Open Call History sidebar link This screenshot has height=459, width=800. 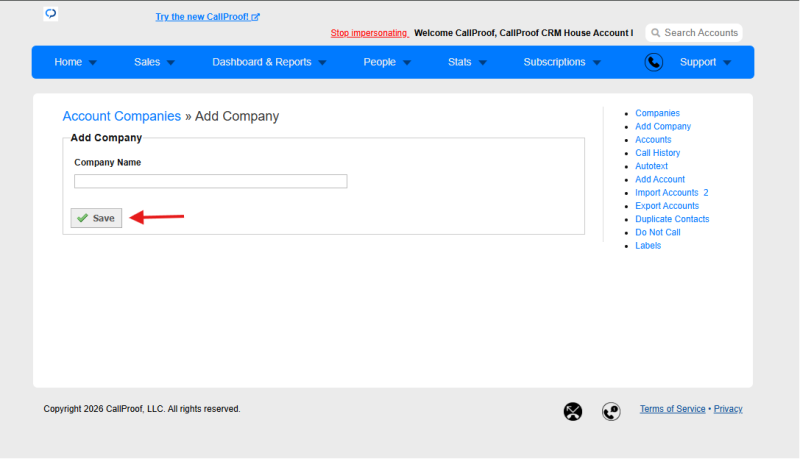pyautogui.click(x=657, y=153)
